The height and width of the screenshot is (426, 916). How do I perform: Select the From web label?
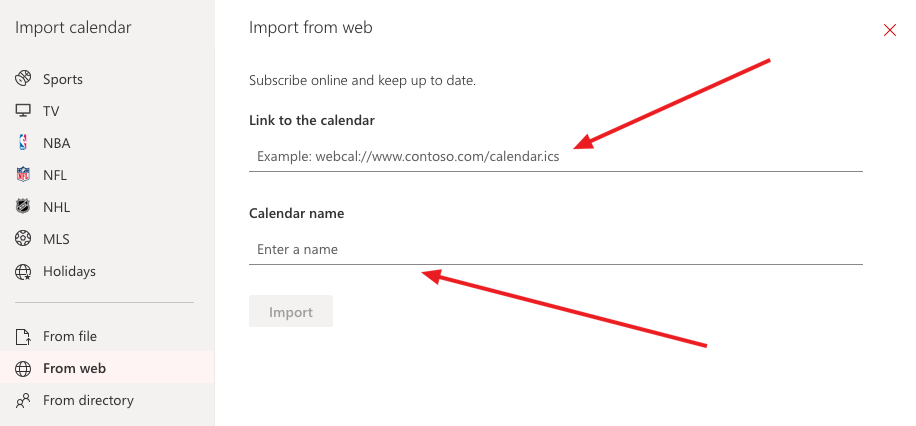tap(74, 369)
